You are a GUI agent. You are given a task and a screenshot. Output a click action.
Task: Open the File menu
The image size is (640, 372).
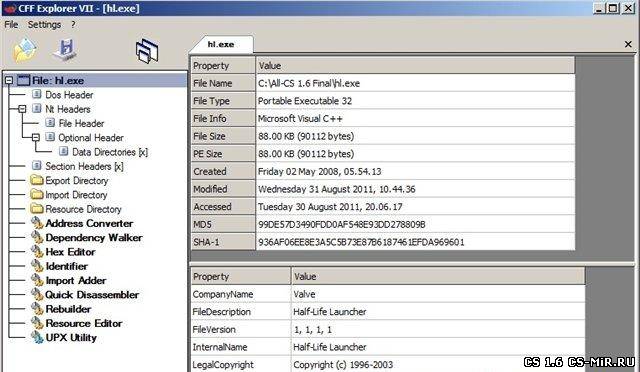(x=11, y=25)
